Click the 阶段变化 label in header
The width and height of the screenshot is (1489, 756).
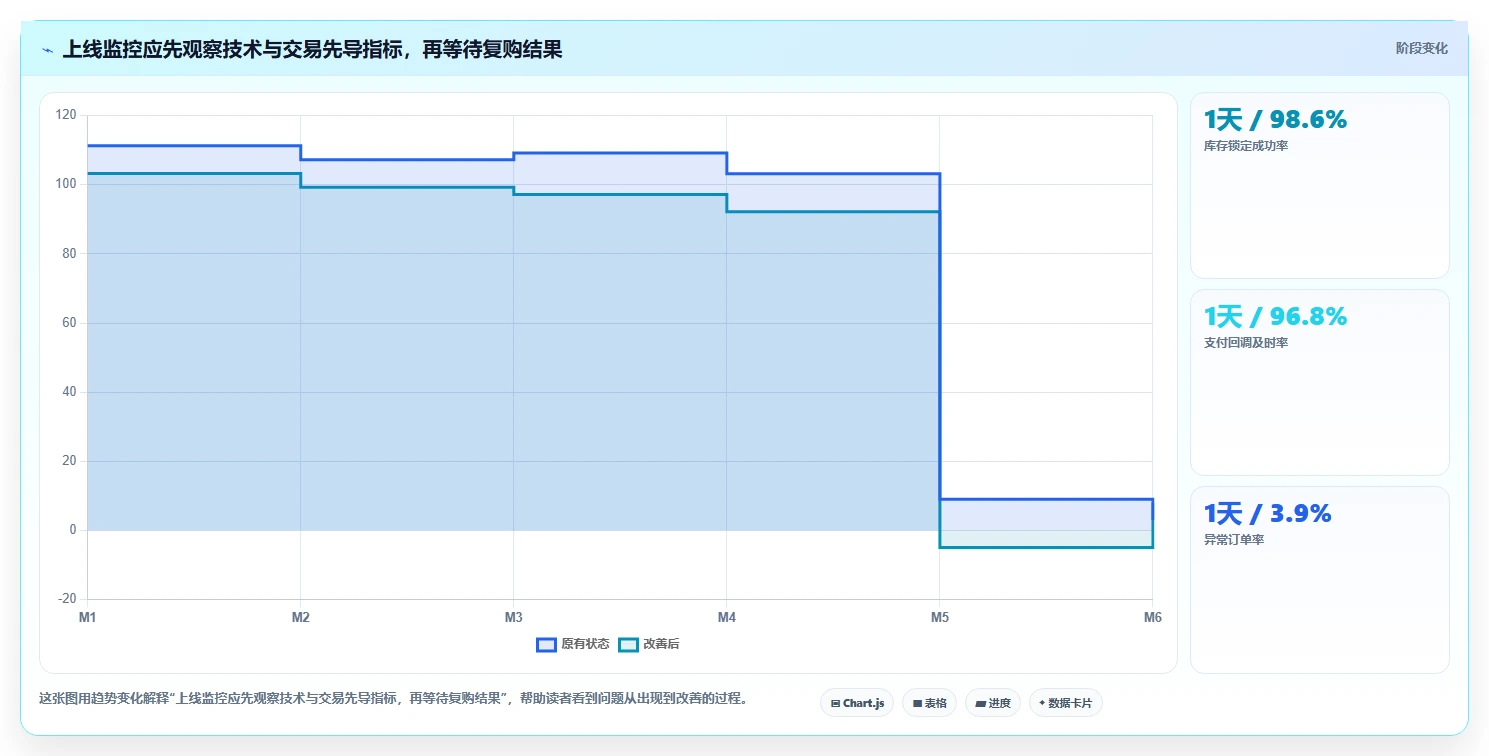1421,48
